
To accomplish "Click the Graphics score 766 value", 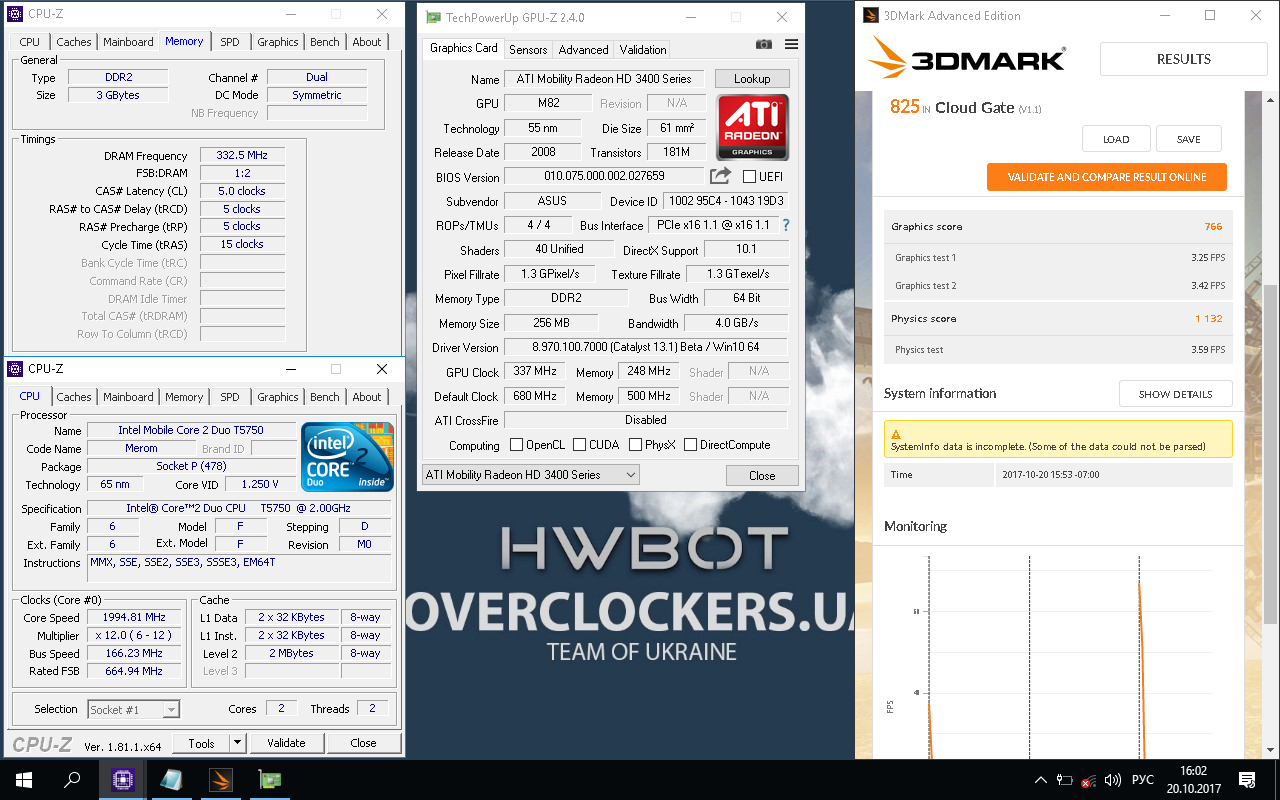I will click(1213, 227).
